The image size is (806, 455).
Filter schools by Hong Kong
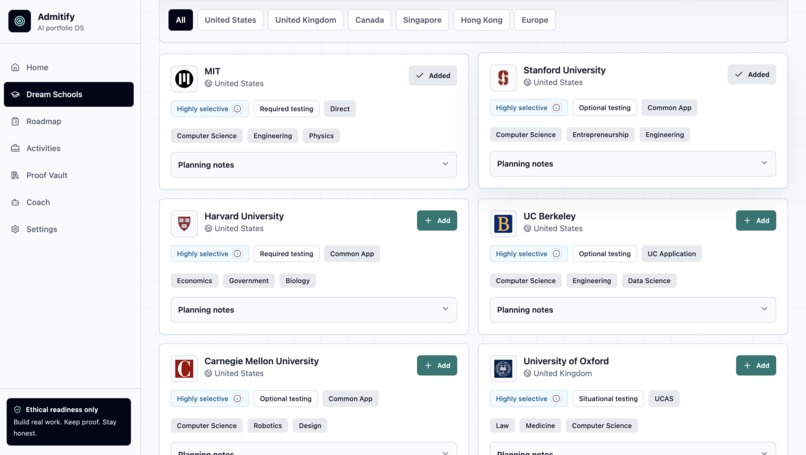[481, 20]
